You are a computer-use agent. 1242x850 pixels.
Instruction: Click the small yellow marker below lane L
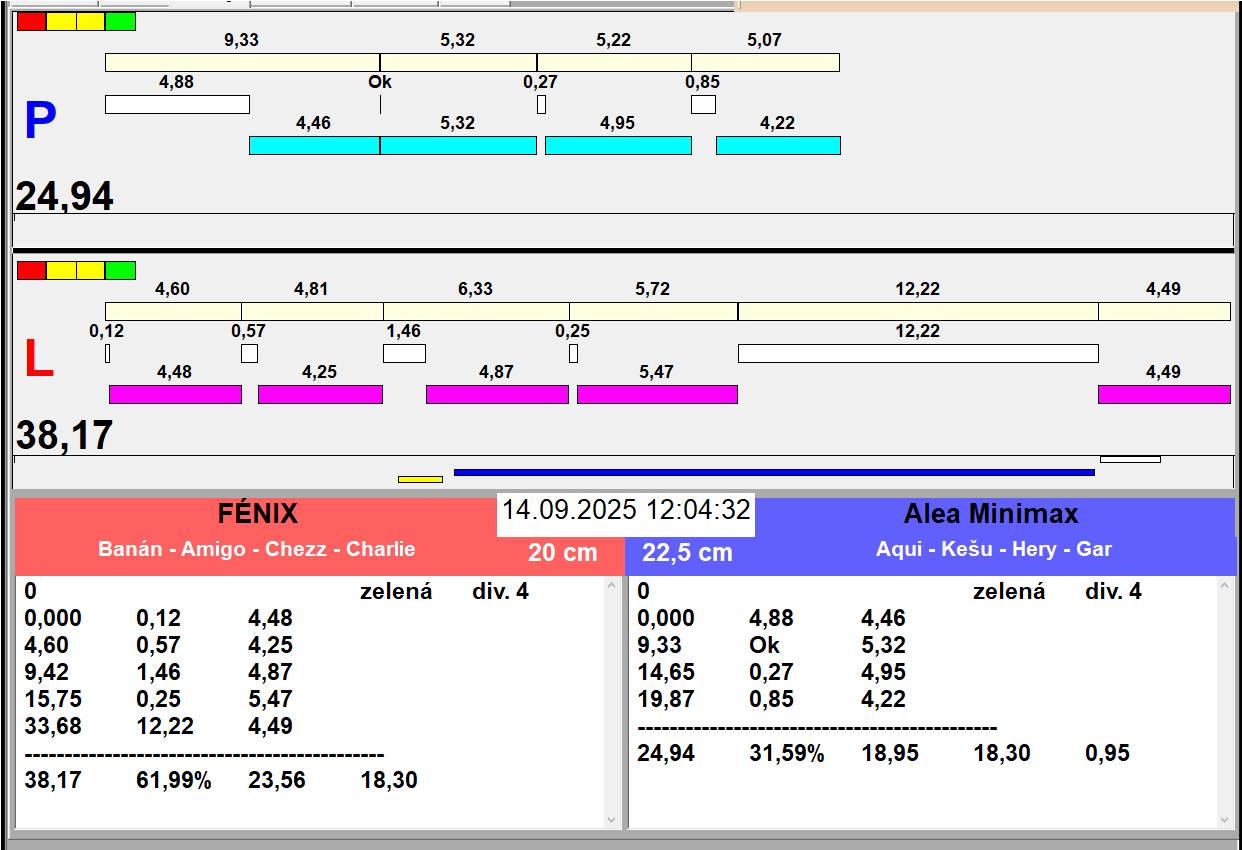[420, 479]
